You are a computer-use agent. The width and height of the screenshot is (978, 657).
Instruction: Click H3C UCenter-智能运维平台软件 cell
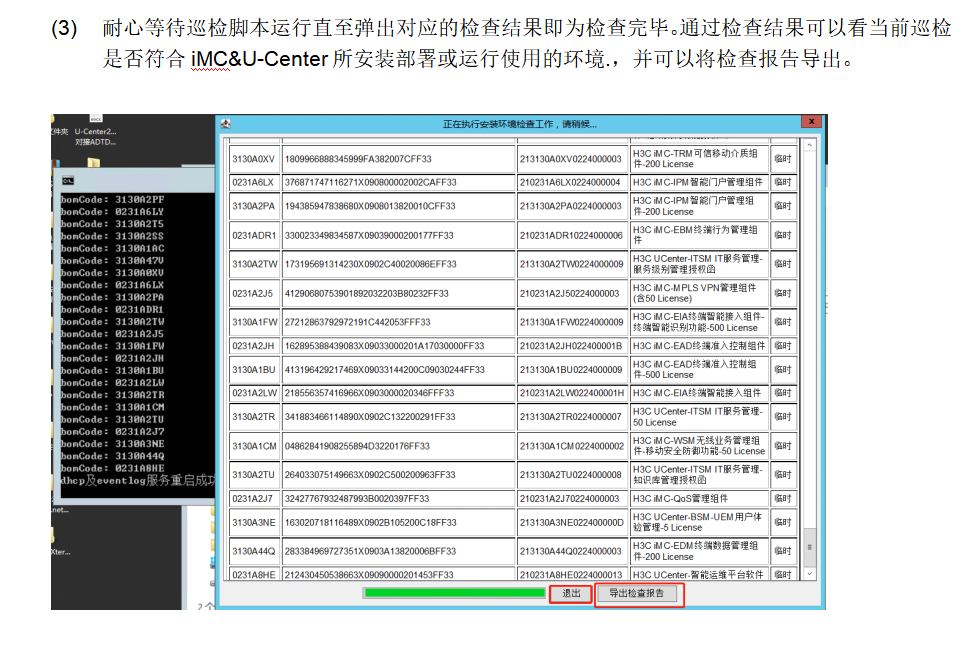699,574
